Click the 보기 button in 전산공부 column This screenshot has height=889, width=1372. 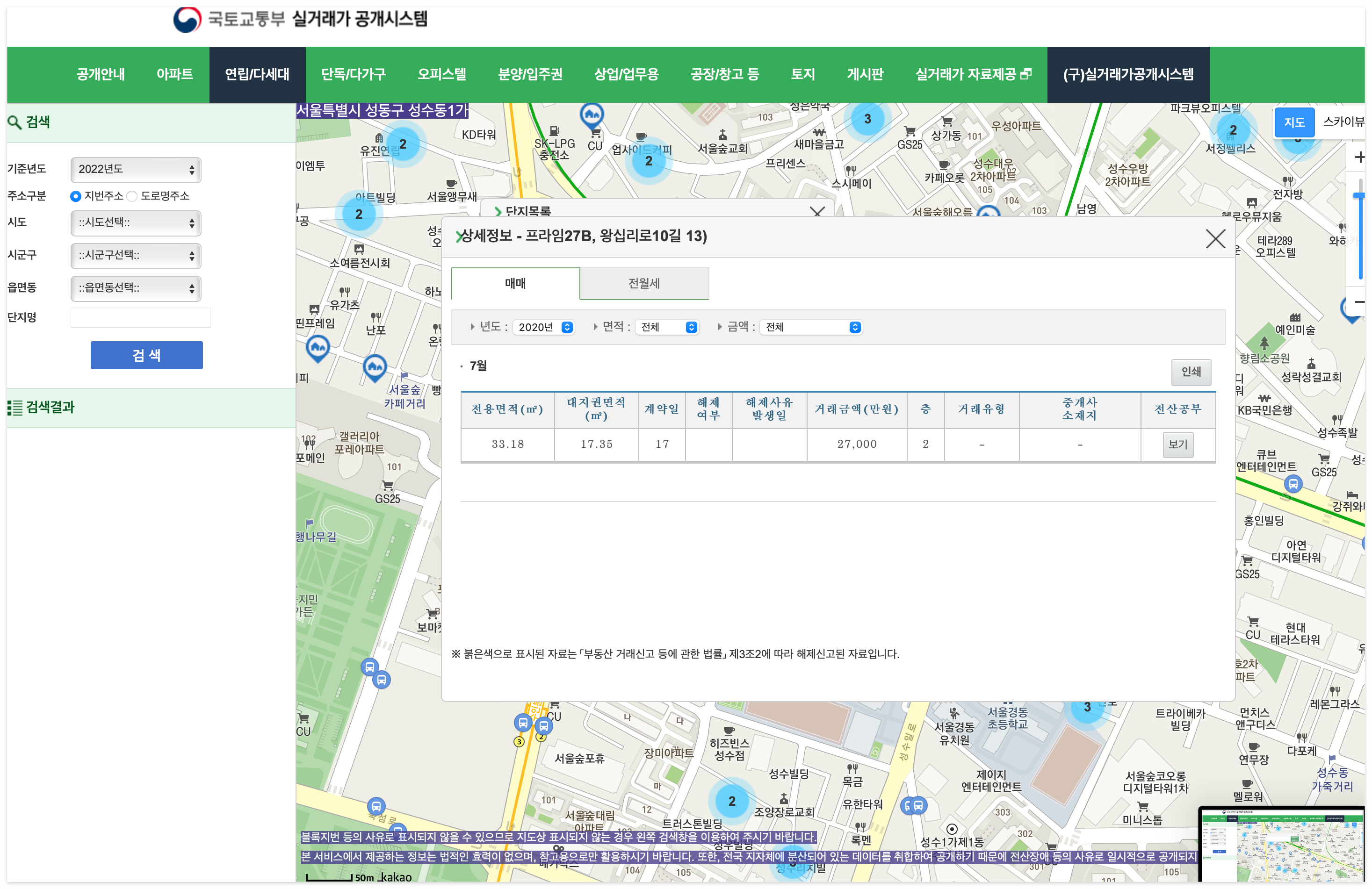pyautogui.click(x=1178, y=444)
